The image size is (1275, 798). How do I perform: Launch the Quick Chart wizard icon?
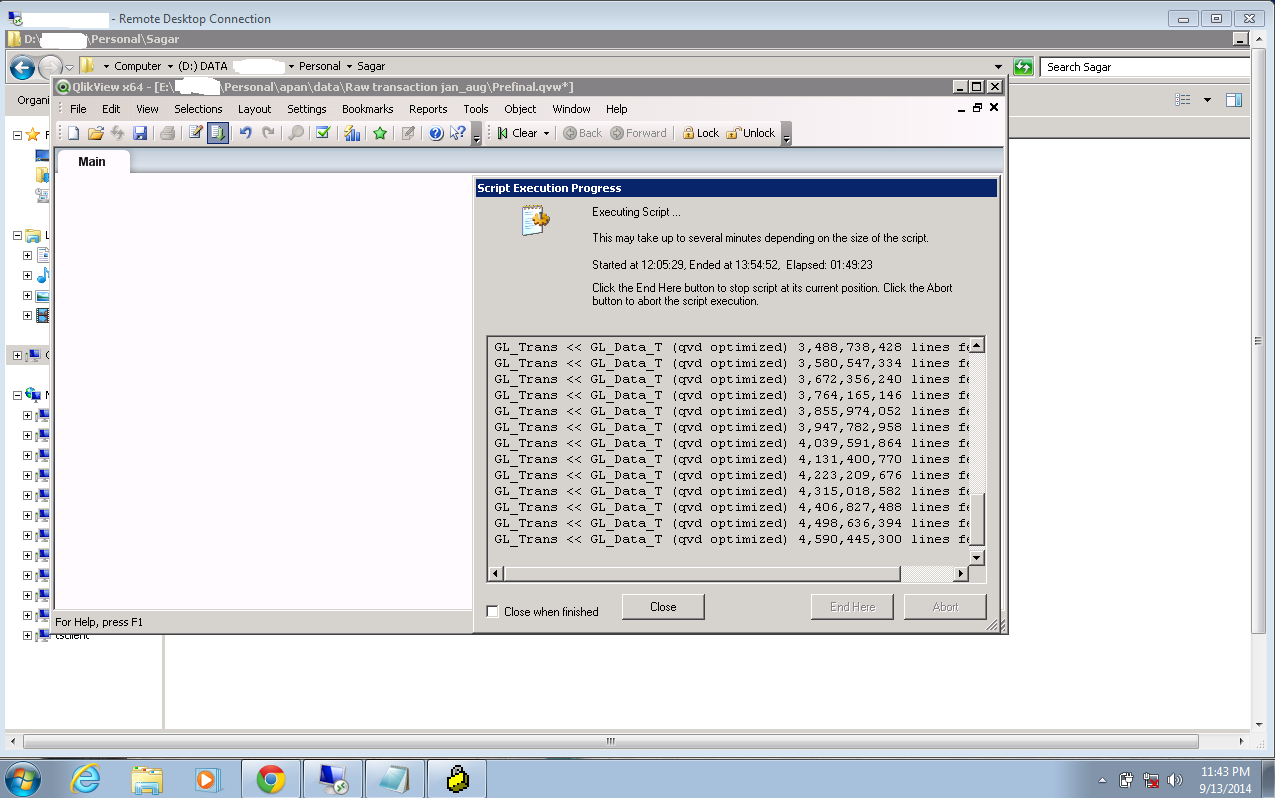click(352, 133)
